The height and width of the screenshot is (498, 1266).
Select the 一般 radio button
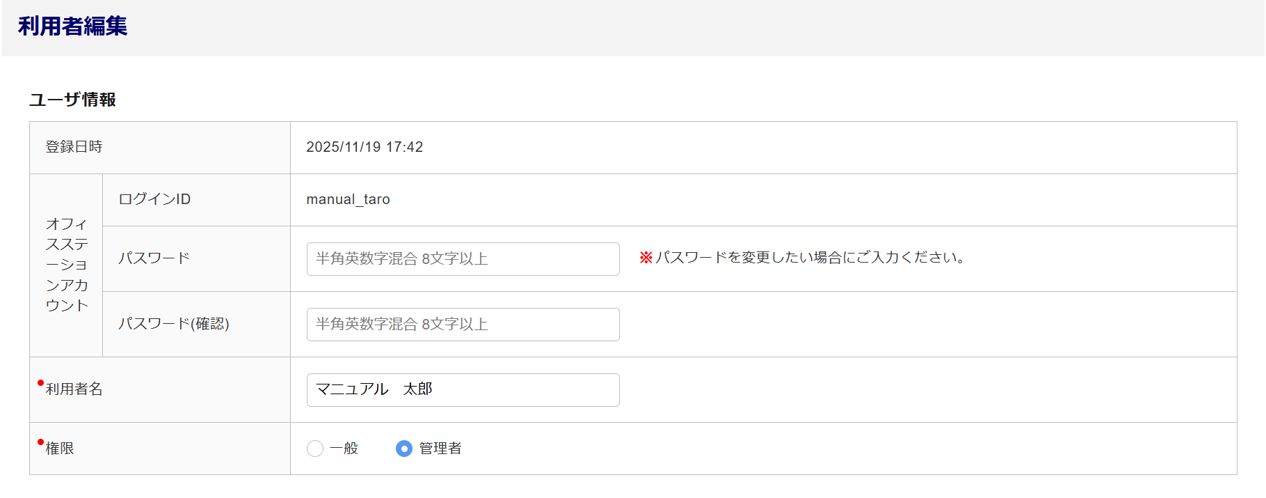[315, 449]
